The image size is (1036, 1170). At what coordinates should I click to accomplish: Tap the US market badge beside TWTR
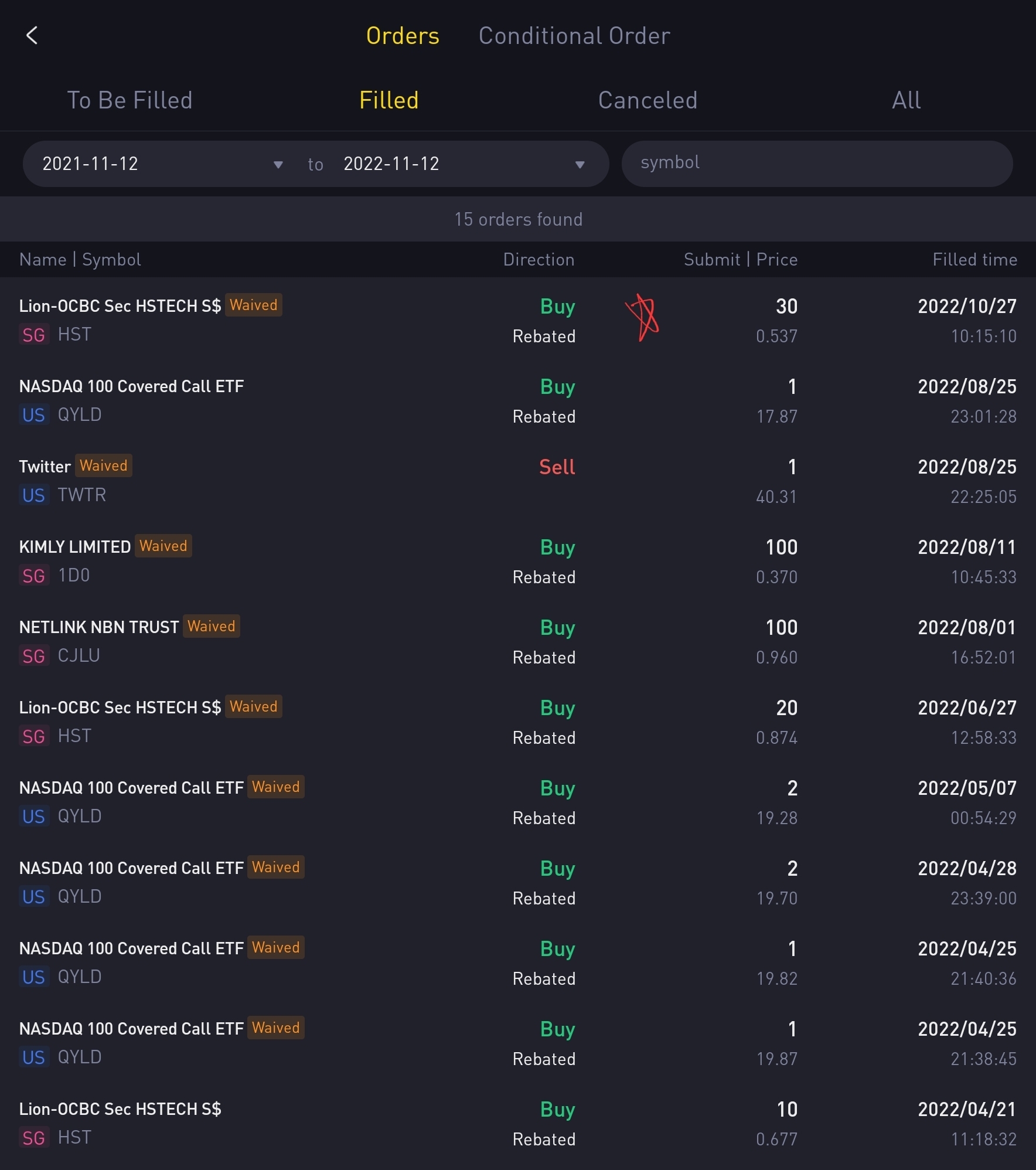point(33,495)
